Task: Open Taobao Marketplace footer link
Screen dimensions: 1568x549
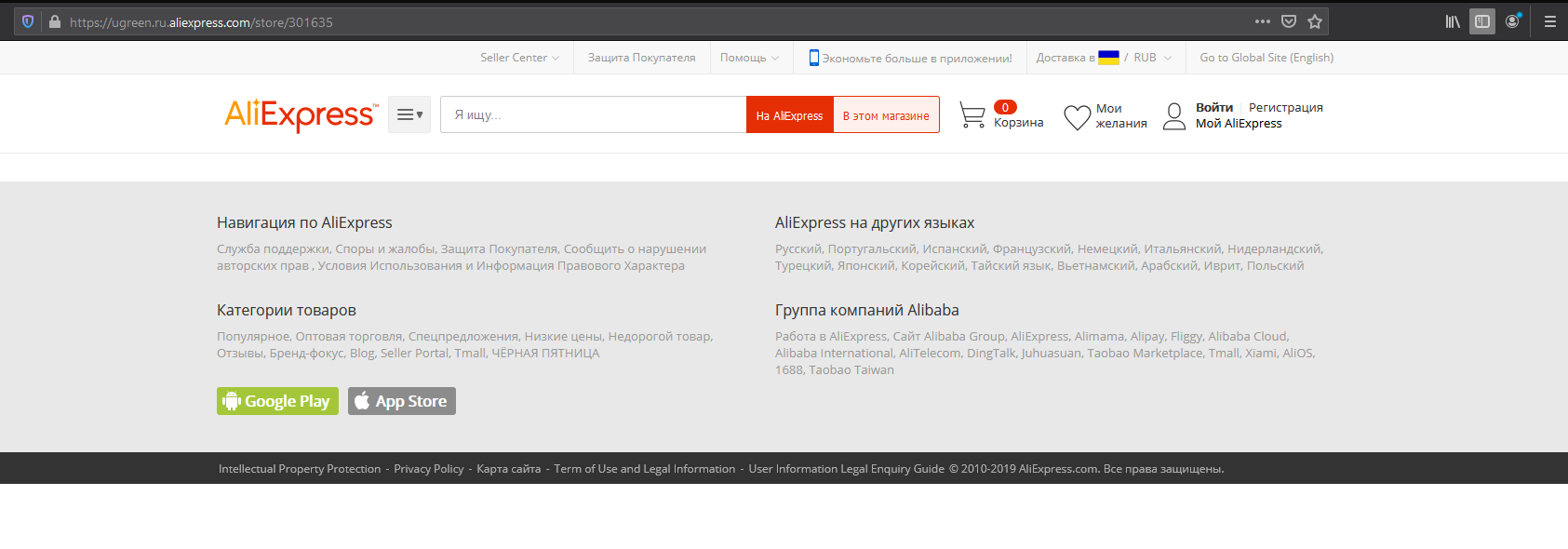Action: pyautogui.click(x=1145, y=354)
